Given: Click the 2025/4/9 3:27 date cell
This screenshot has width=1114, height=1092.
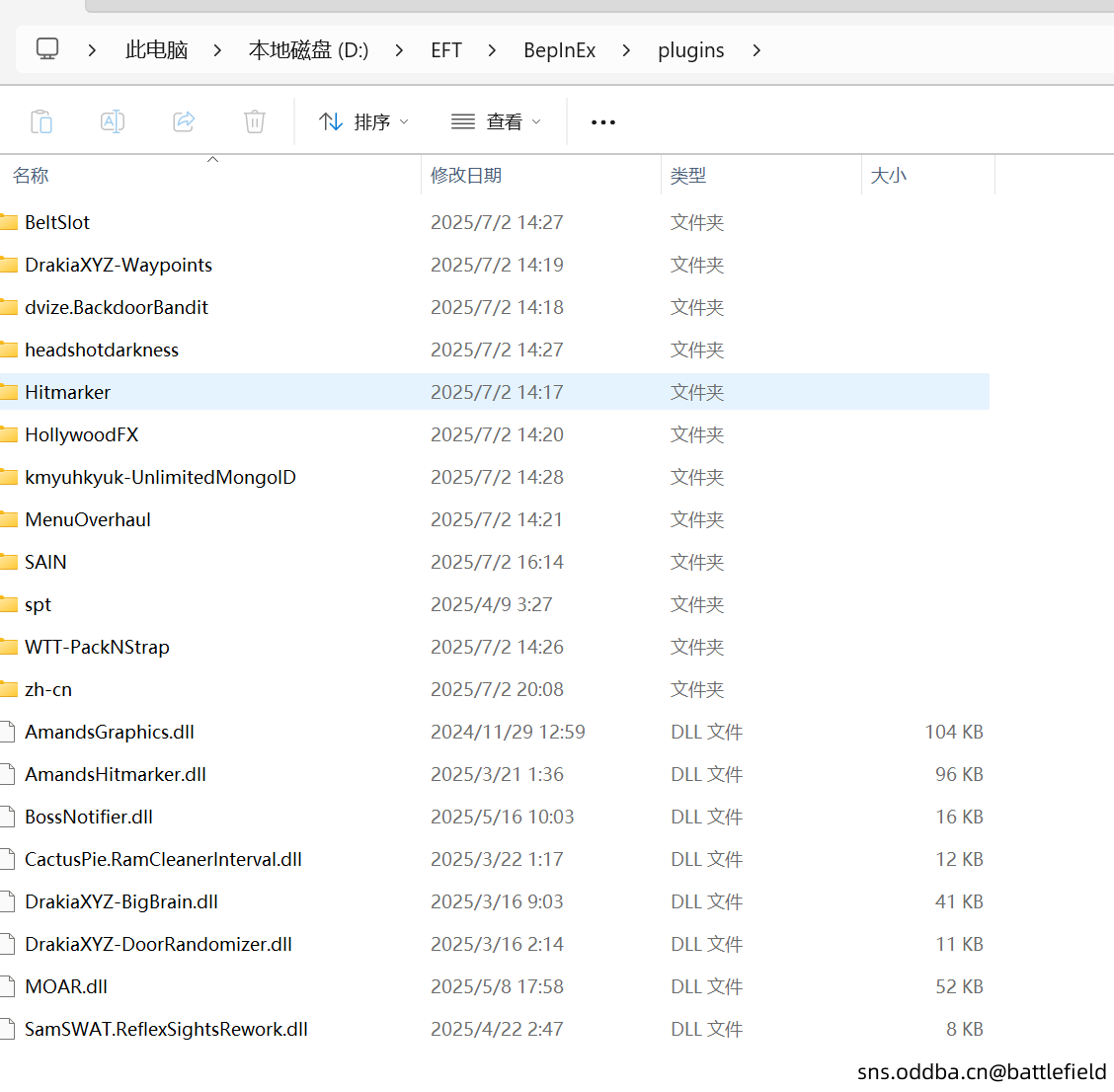Looking at the screenshot, I should click(492, 604).
